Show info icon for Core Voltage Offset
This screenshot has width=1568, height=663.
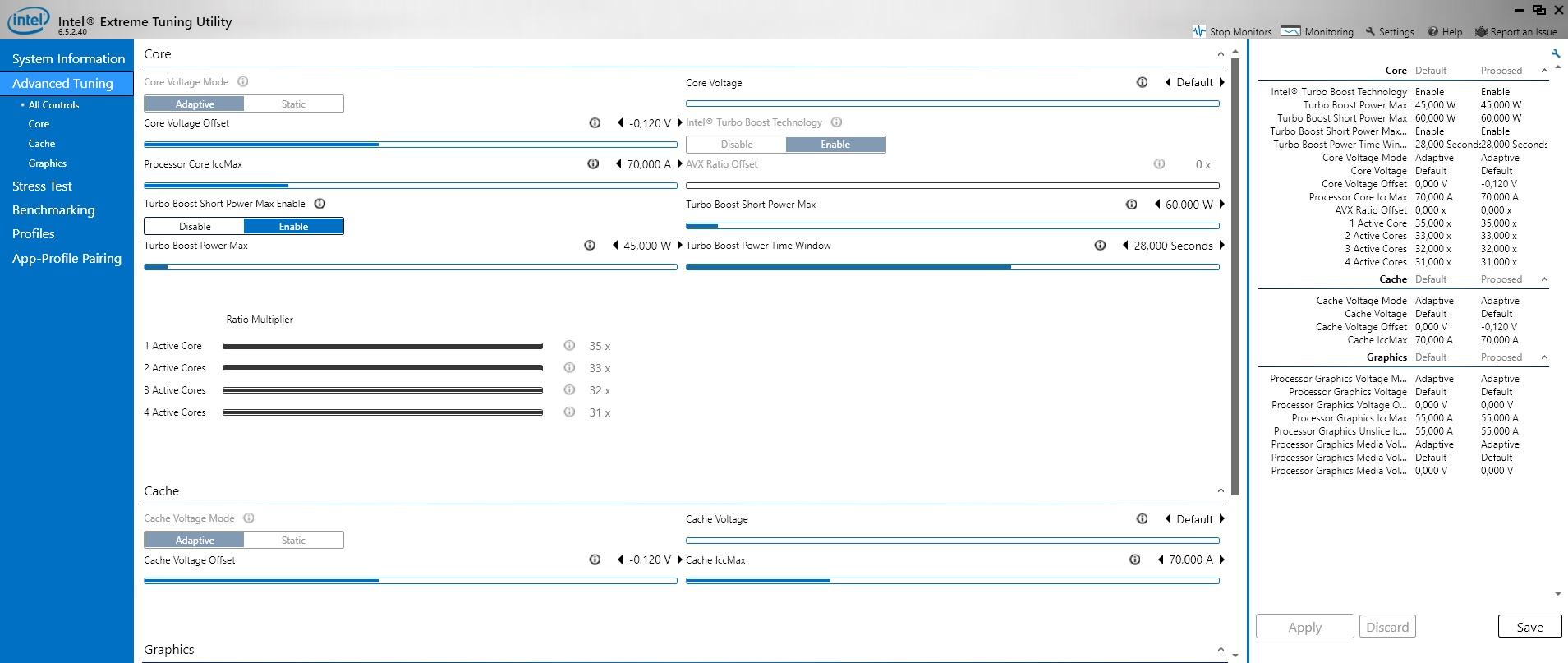coord(595,123)
